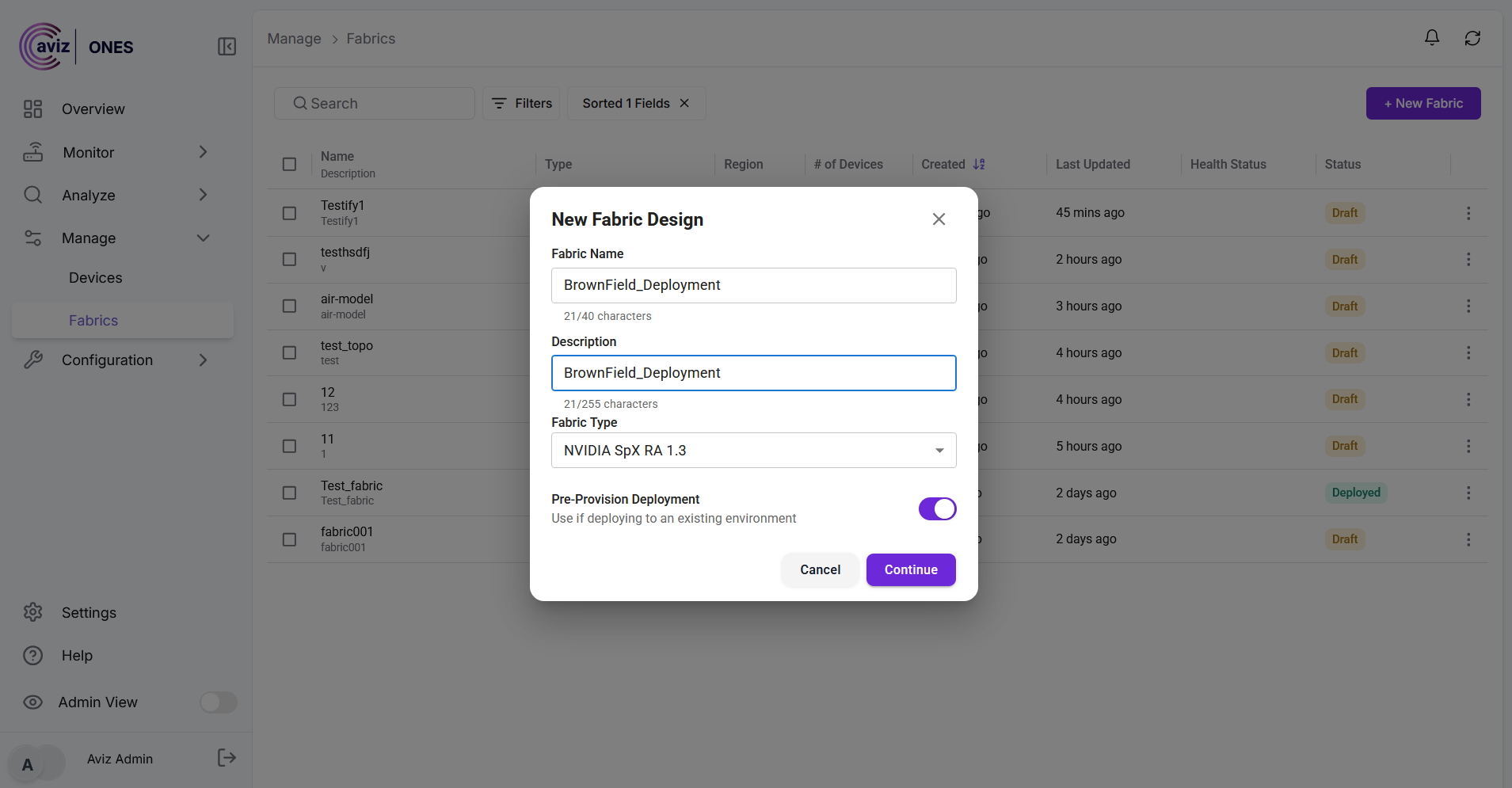Open the Fabric Type dropdown
The width and height of the screenshot is (1512, 788).
click(752, 450)
